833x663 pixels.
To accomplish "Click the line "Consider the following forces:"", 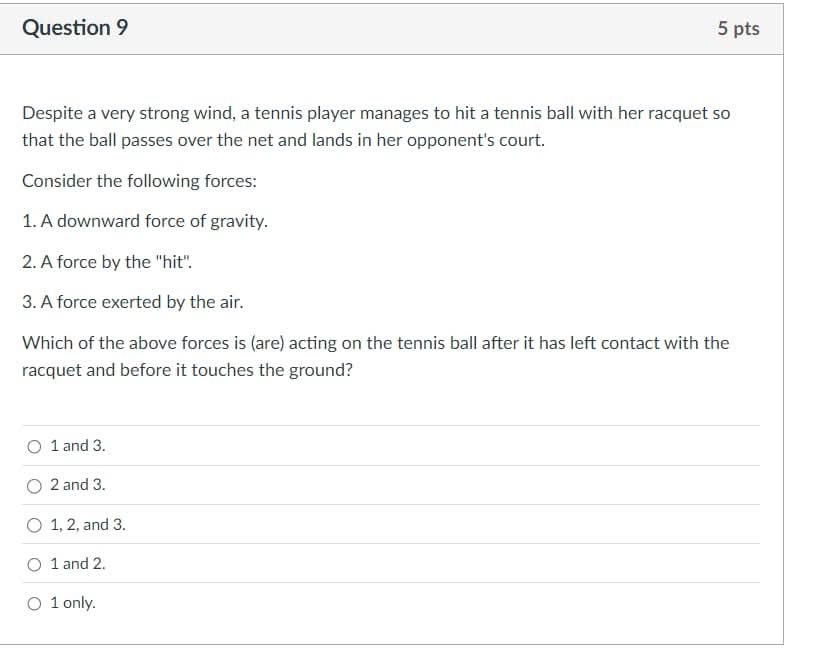I will 139,181.
